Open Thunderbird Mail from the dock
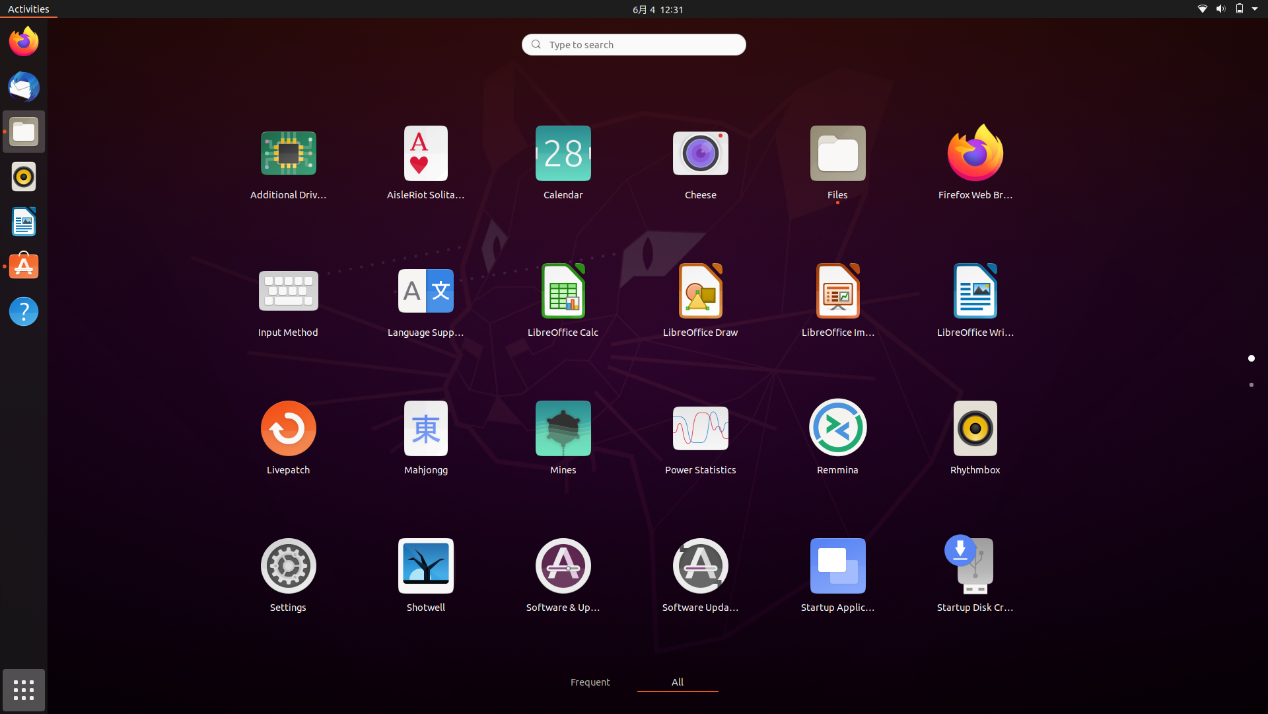 pyautogui.click(x=24, y=87)
